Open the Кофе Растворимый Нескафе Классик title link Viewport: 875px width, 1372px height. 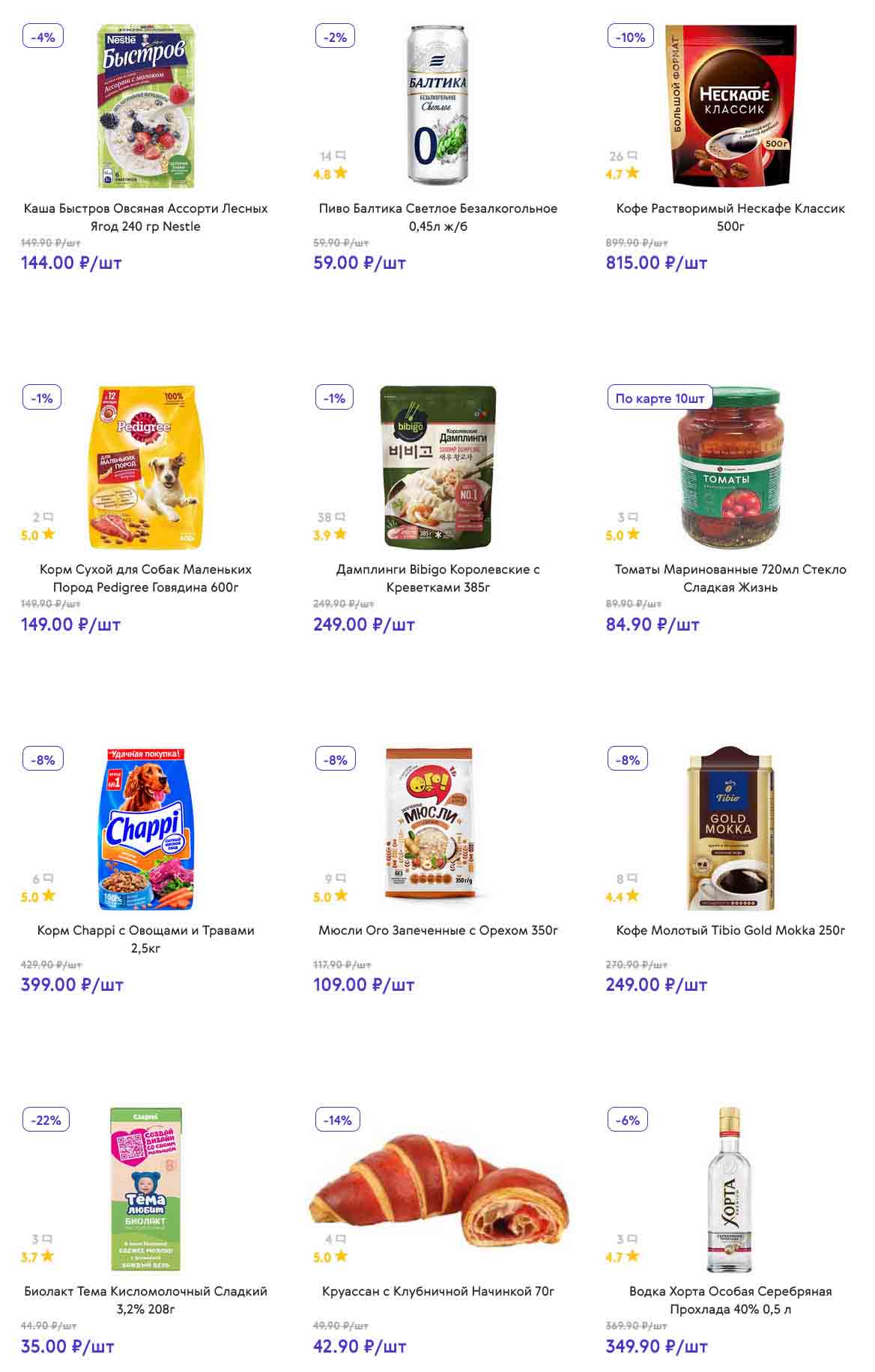click(730, 217)
